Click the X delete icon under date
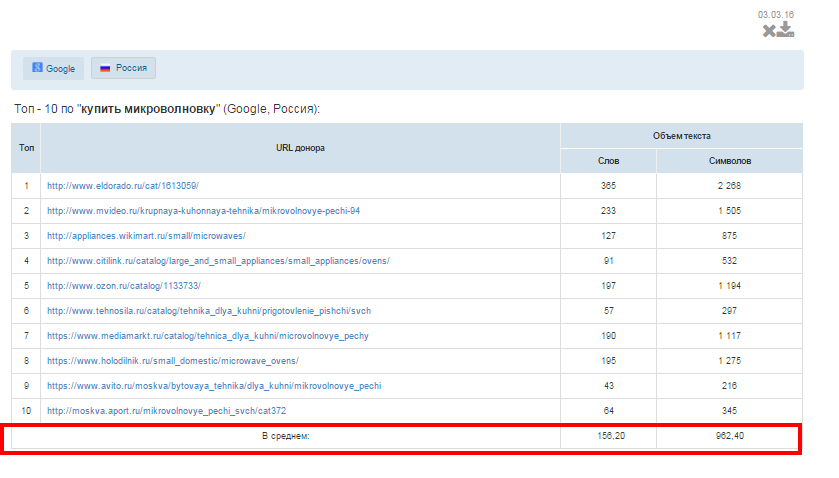The width and height of the screenshot is (839, 478). coord(769,31)
